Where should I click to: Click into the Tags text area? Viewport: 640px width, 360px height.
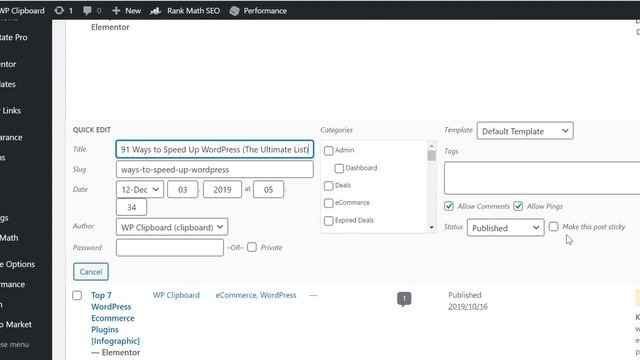(542, 178)
